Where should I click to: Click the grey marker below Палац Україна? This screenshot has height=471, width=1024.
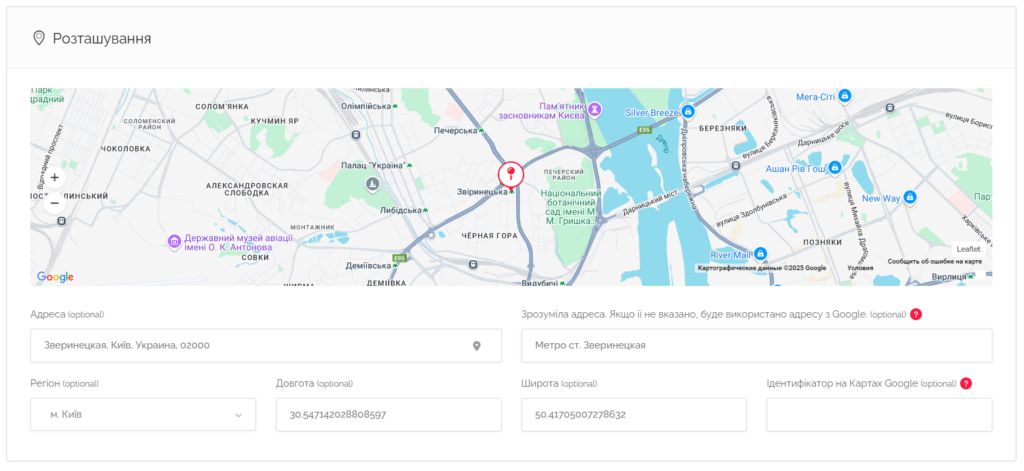click(373, 185)
